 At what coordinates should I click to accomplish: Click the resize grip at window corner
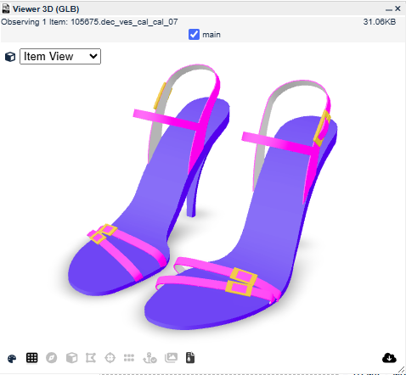click(x=401, y=369)
